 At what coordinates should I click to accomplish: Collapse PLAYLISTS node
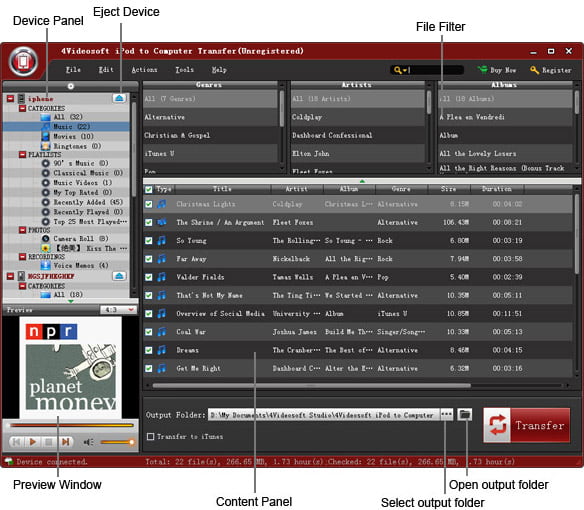pos(22,154)
